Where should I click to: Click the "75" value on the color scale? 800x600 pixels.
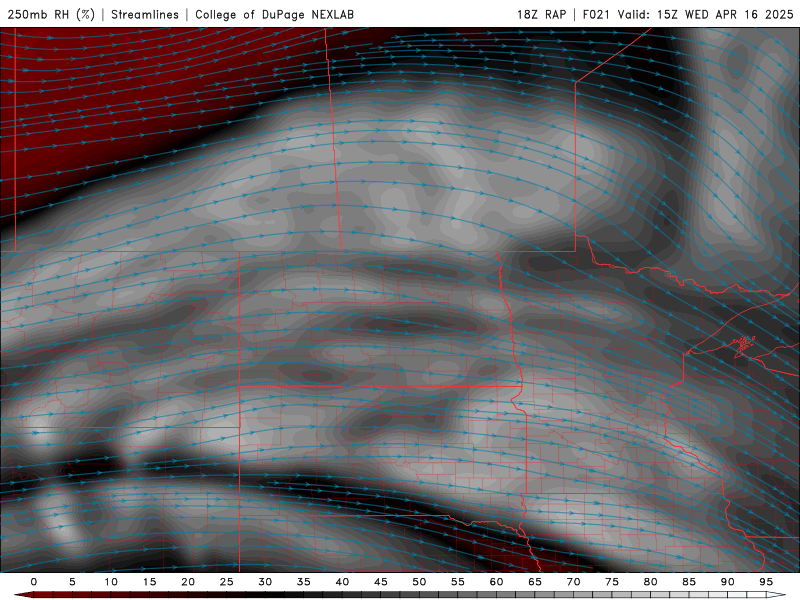click(x=612, y=582)
